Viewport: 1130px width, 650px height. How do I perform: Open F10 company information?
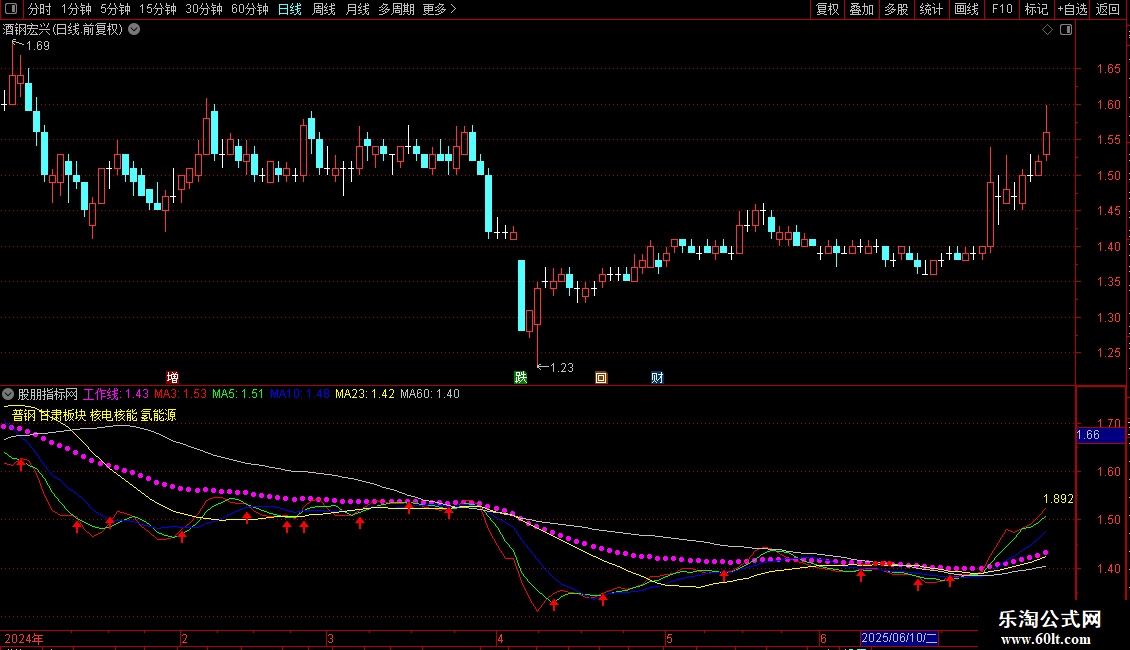tap(1002, 9)
